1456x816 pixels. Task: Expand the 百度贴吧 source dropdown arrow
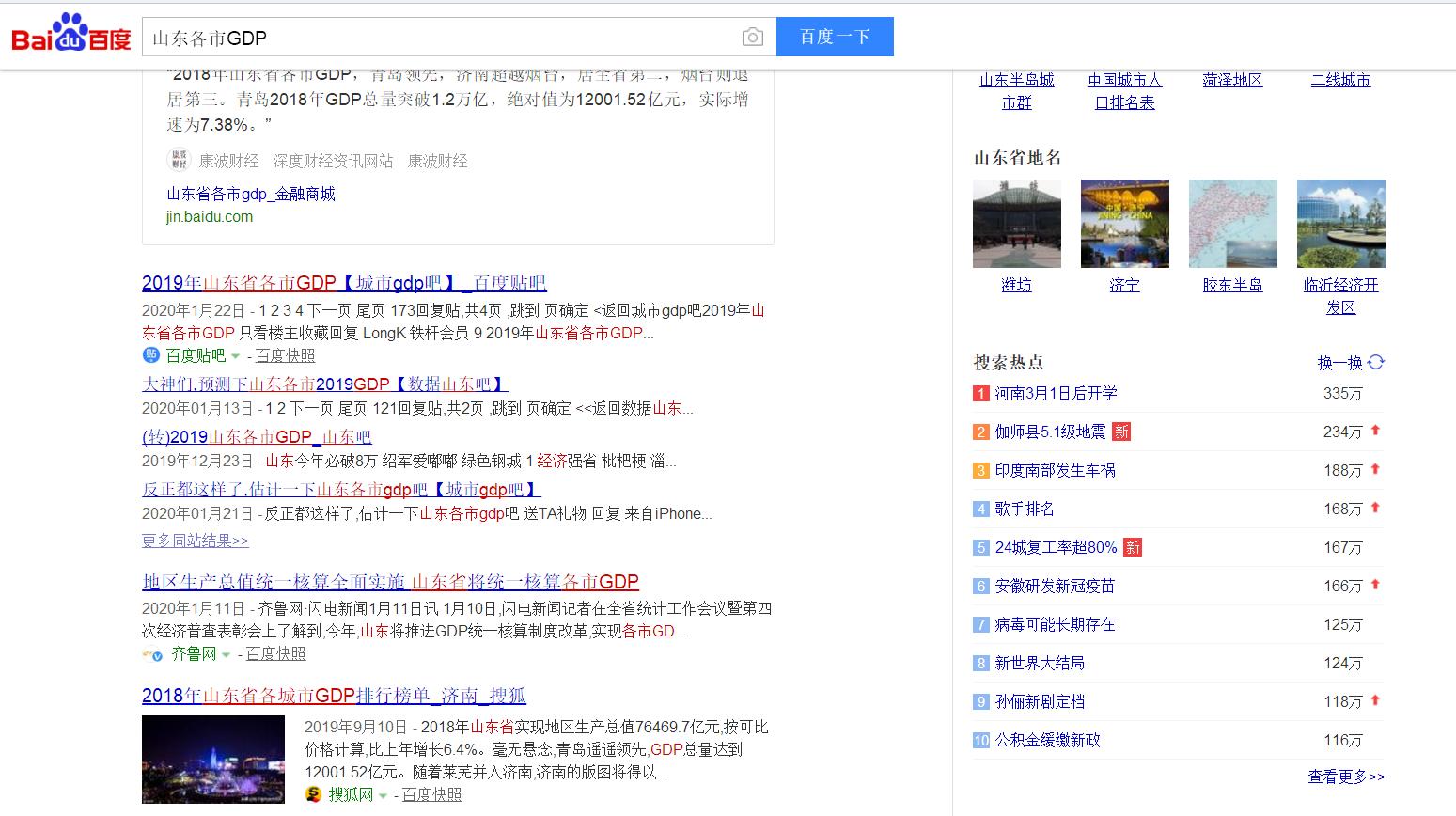236,356
